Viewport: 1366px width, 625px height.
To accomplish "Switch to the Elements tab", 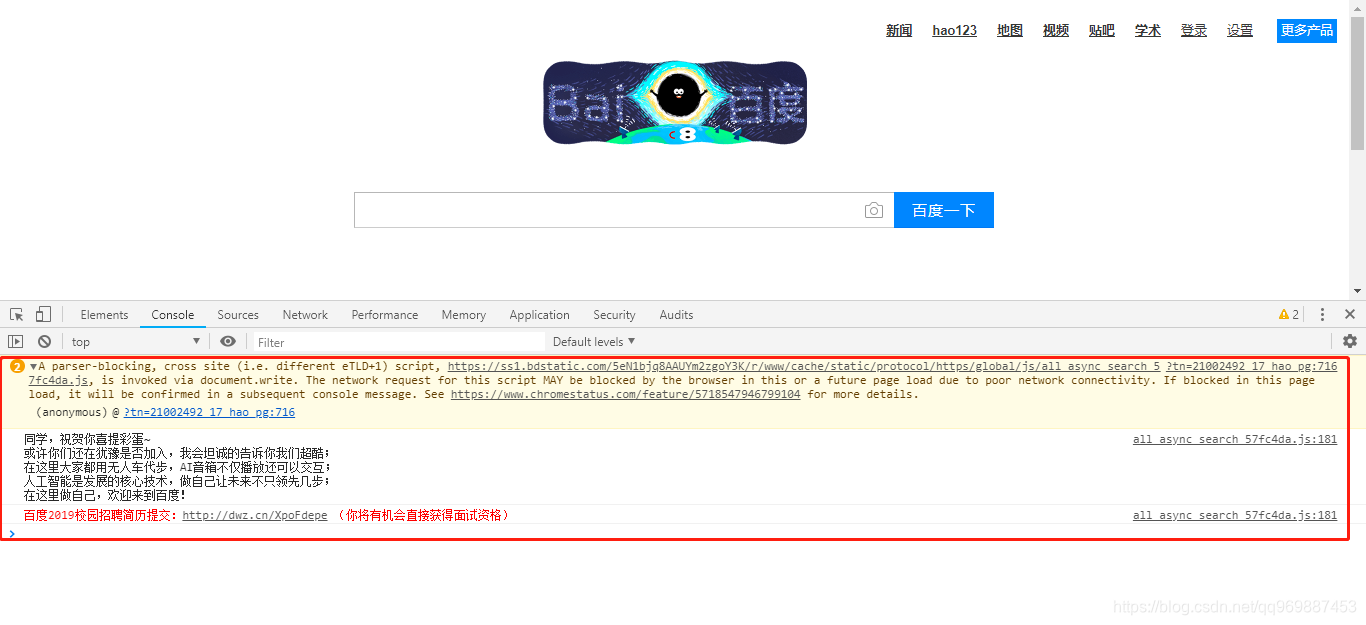I will [x=104, y=314].
